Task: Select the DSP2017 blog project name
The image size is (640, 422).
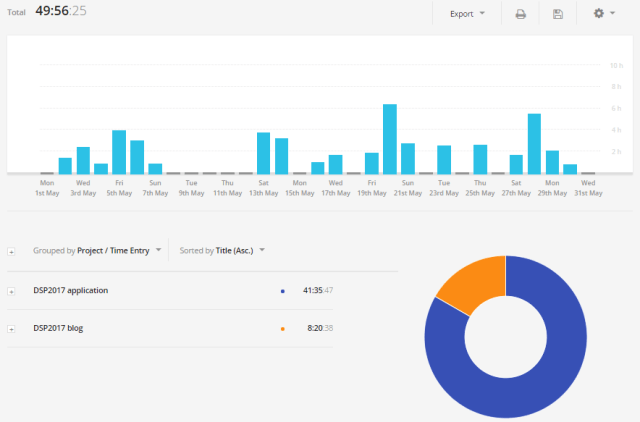Action: tap(58, 329)
